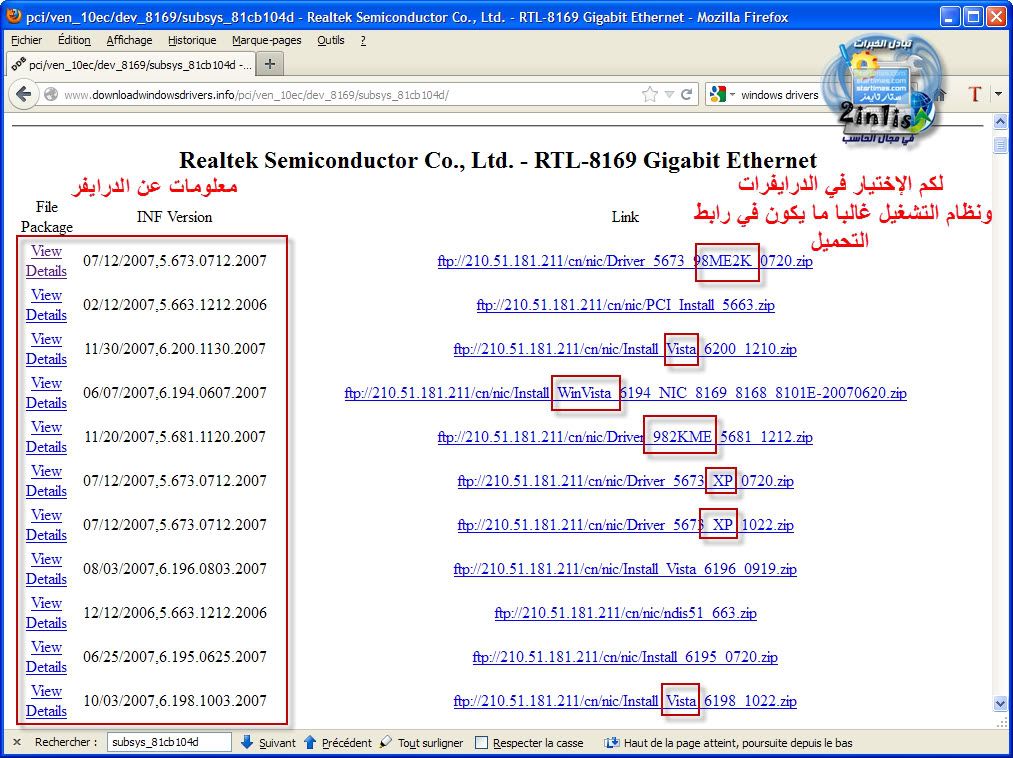Open Driver_5673_98ME2K_0720.zip download link
1013x758 pixels.
click(x=625, y=261)
